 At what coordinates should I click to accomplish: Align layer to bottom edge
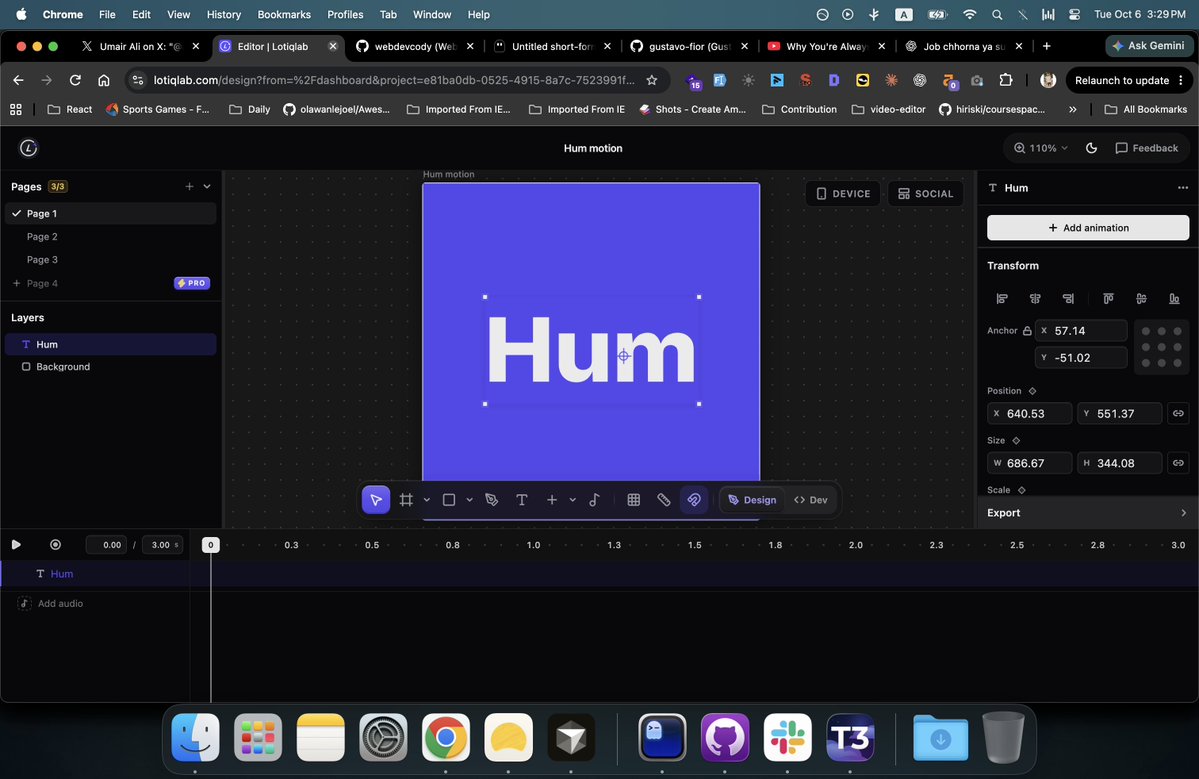(1174, 298)
